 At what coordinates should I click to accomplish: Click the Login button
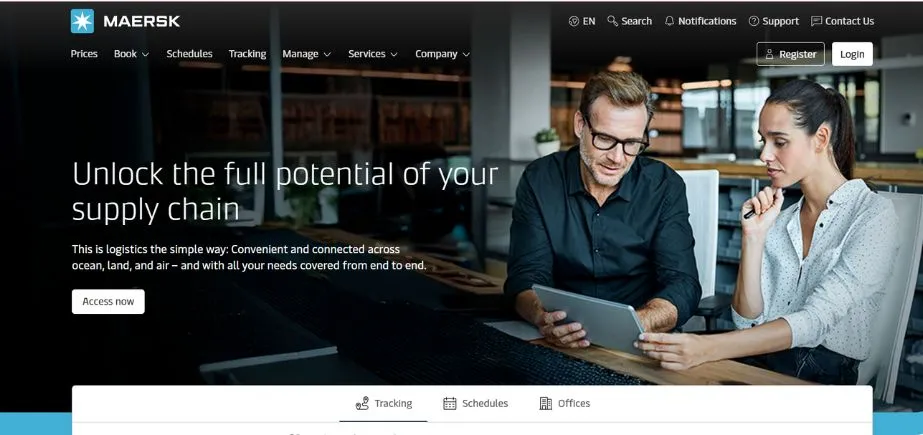point(852,54)
